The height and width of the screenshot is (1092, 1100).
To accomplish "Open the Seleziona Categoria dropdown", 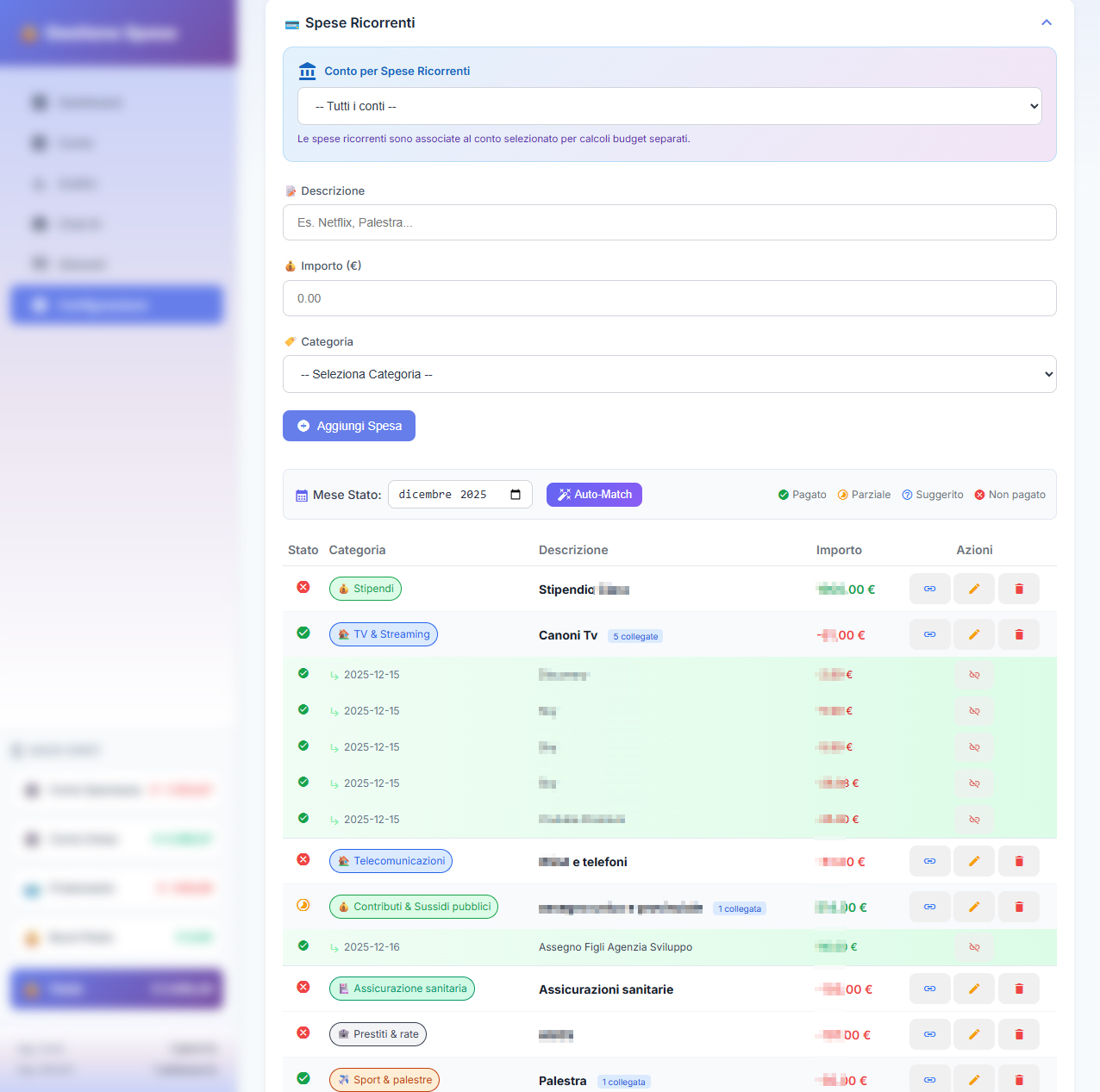I will [x=670, y=374].
